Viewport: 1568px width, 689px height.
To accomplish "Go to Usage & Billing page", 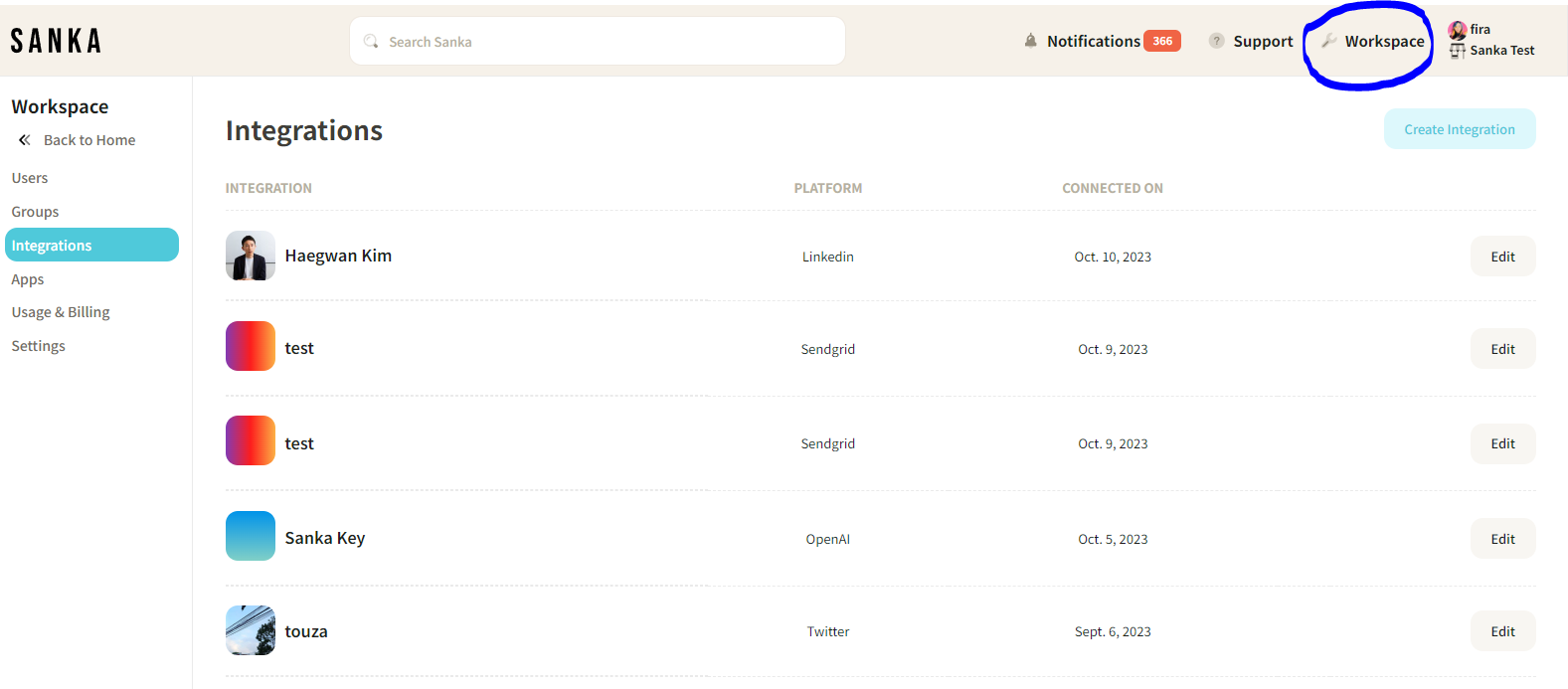I will pos(61,312).
